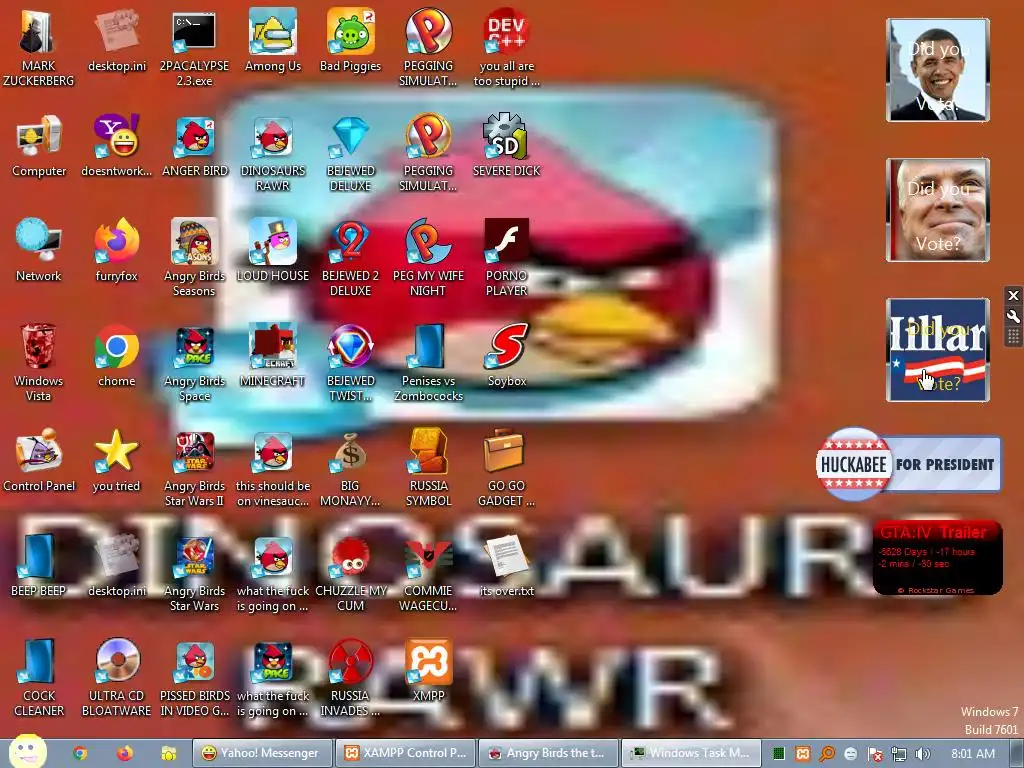Select the Yahoo 'doesntwork...' shortcut
The height and width of the screenshot is (768, 1024).
pyautogui.click(x=116, y=146)
